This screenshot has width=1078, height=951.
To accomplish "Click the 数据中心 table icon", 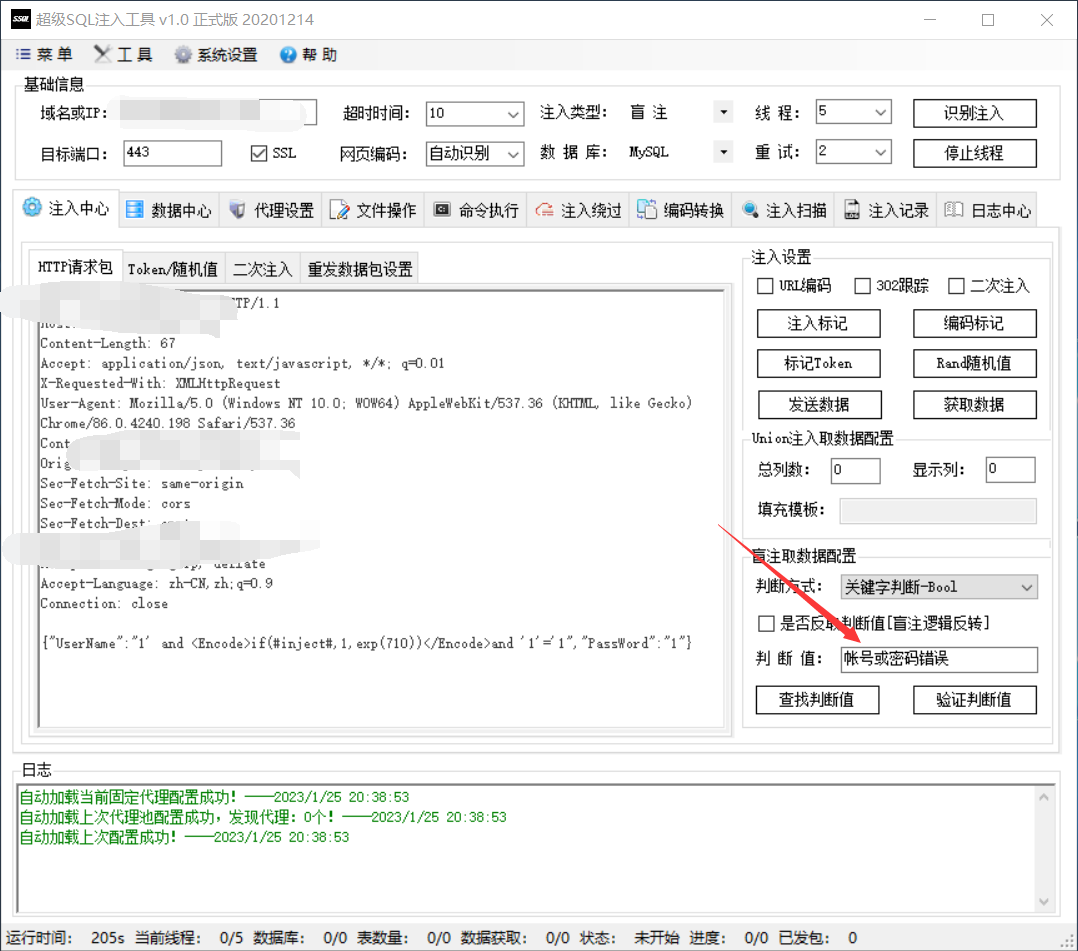I will coord(135,210).
